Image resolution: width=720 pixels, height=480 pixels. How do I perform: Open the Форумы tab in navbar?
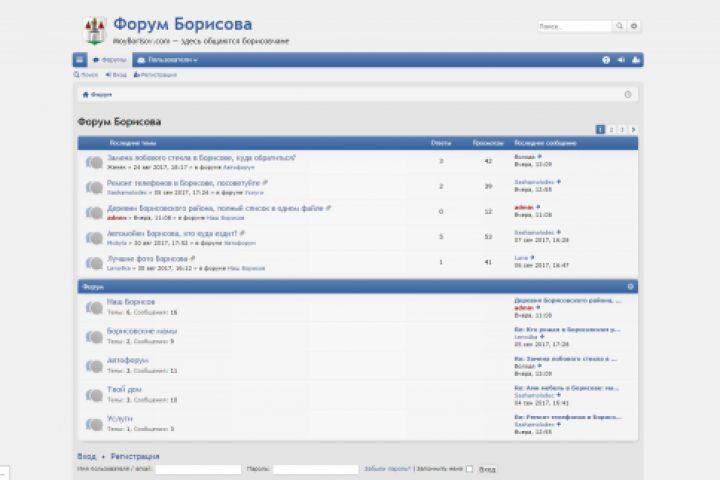pyautogui.click(x=109, y=60)
